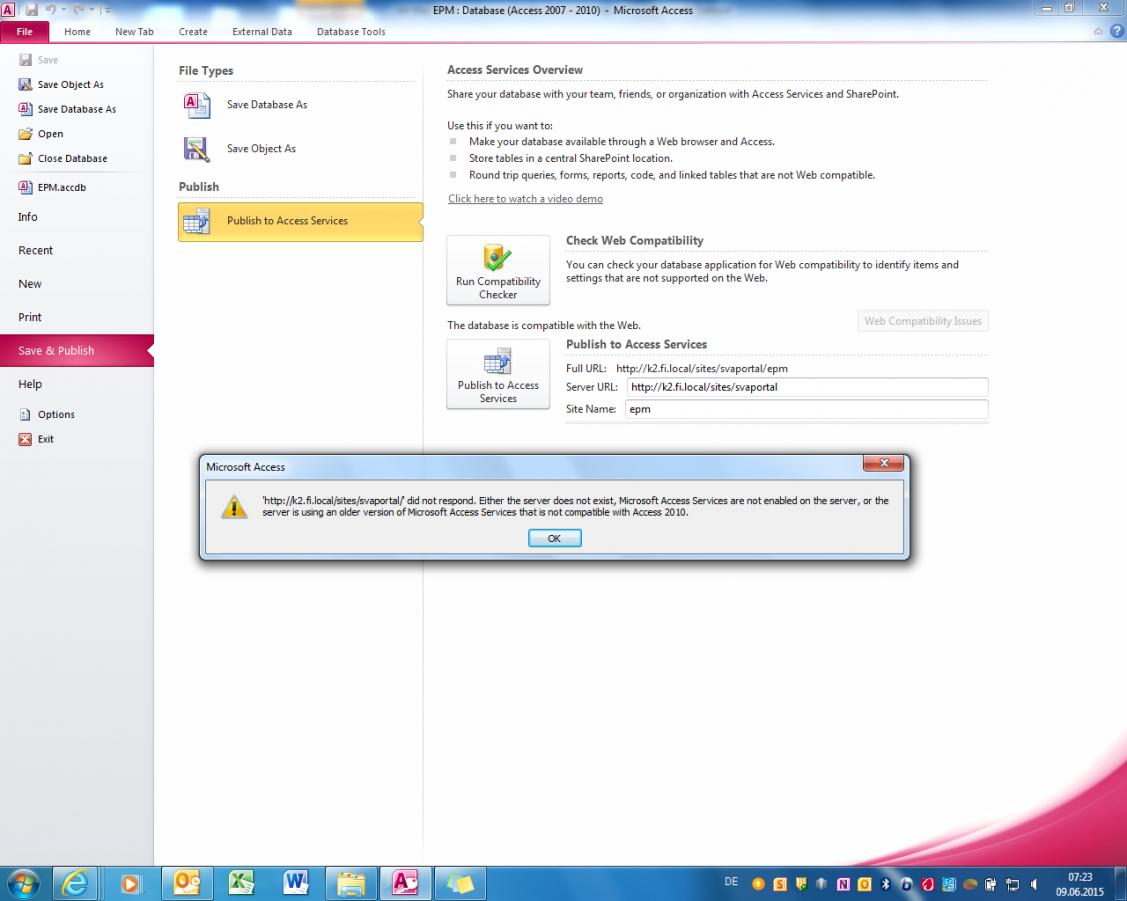Viewport: 1127px width, 901px height.
Task: Switch to the External Data tab
Action: (262, 32)
